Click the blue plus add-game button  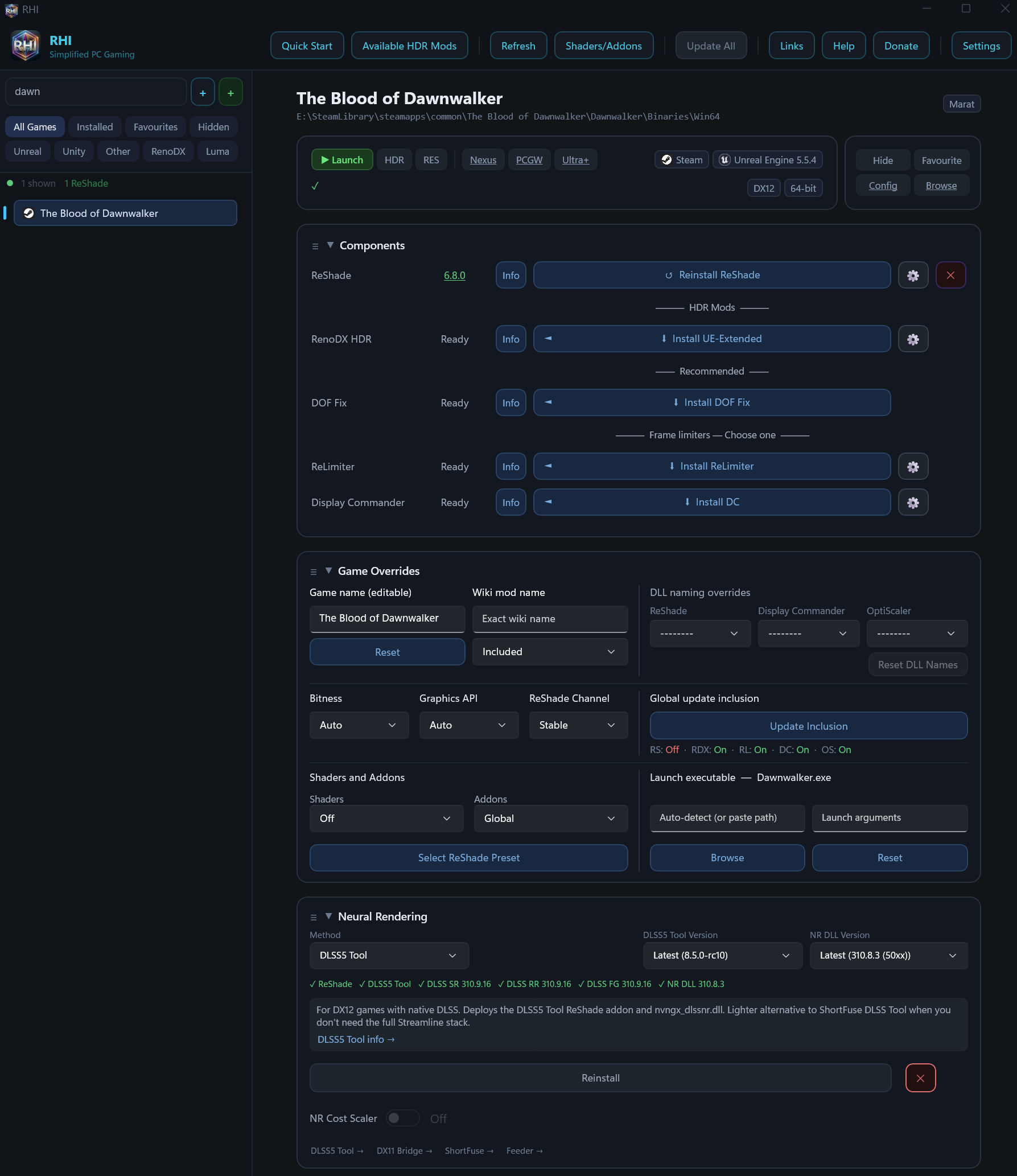[203, 92]
